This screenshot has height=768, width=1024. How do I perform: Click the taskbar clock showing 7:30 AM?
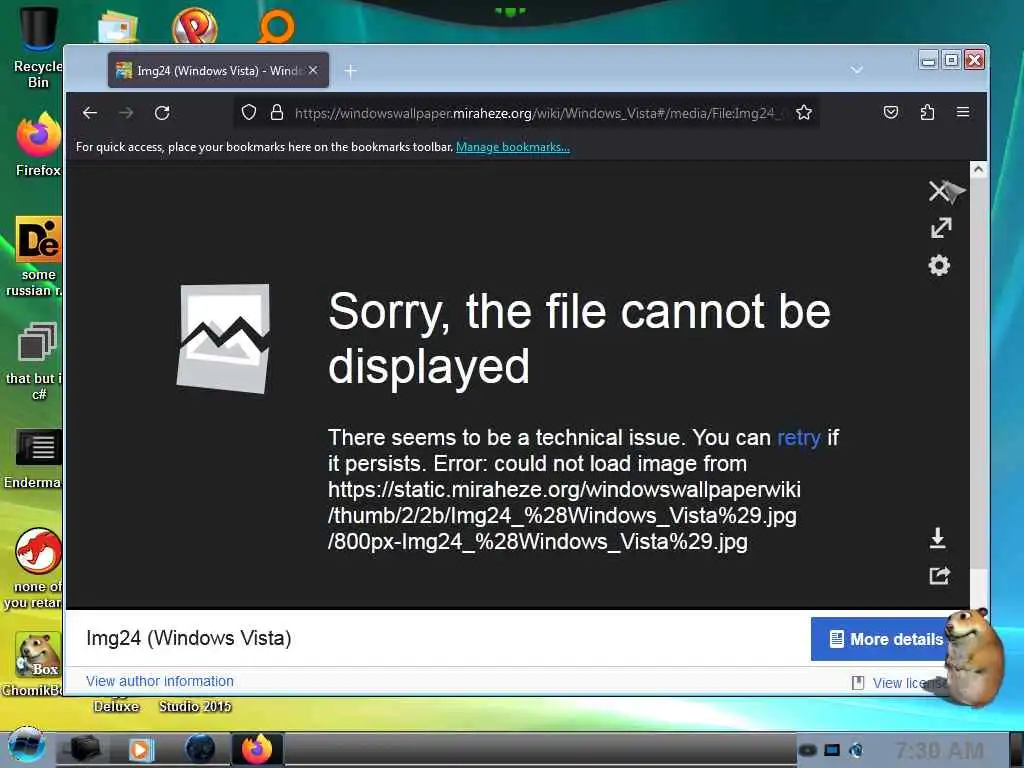tap(939, 750)
